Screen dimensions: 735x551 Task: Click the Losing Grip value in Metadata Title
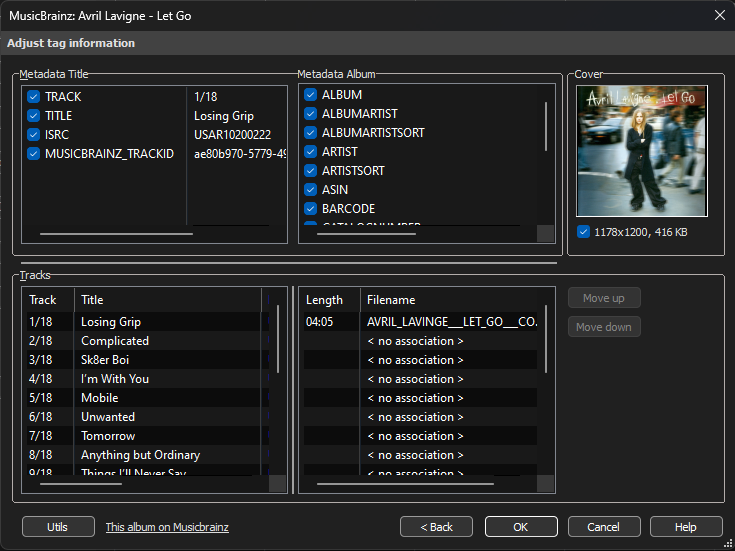point(224,115)
